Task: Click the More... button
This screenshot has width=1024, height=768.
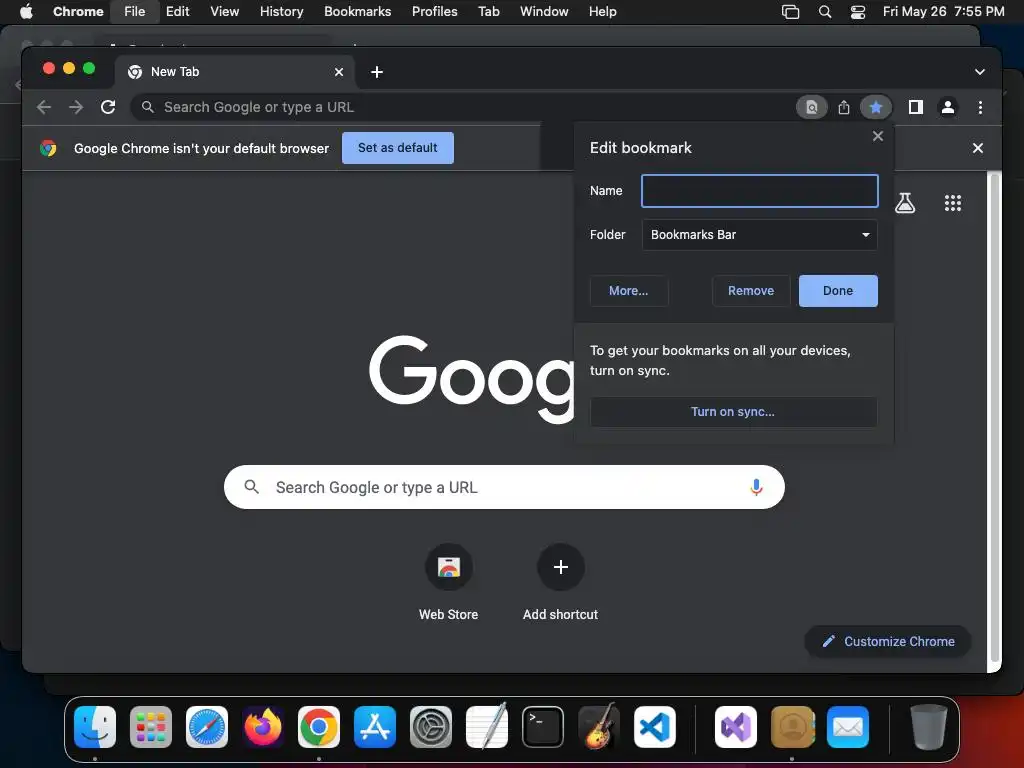Action: (x=628, y=291)
